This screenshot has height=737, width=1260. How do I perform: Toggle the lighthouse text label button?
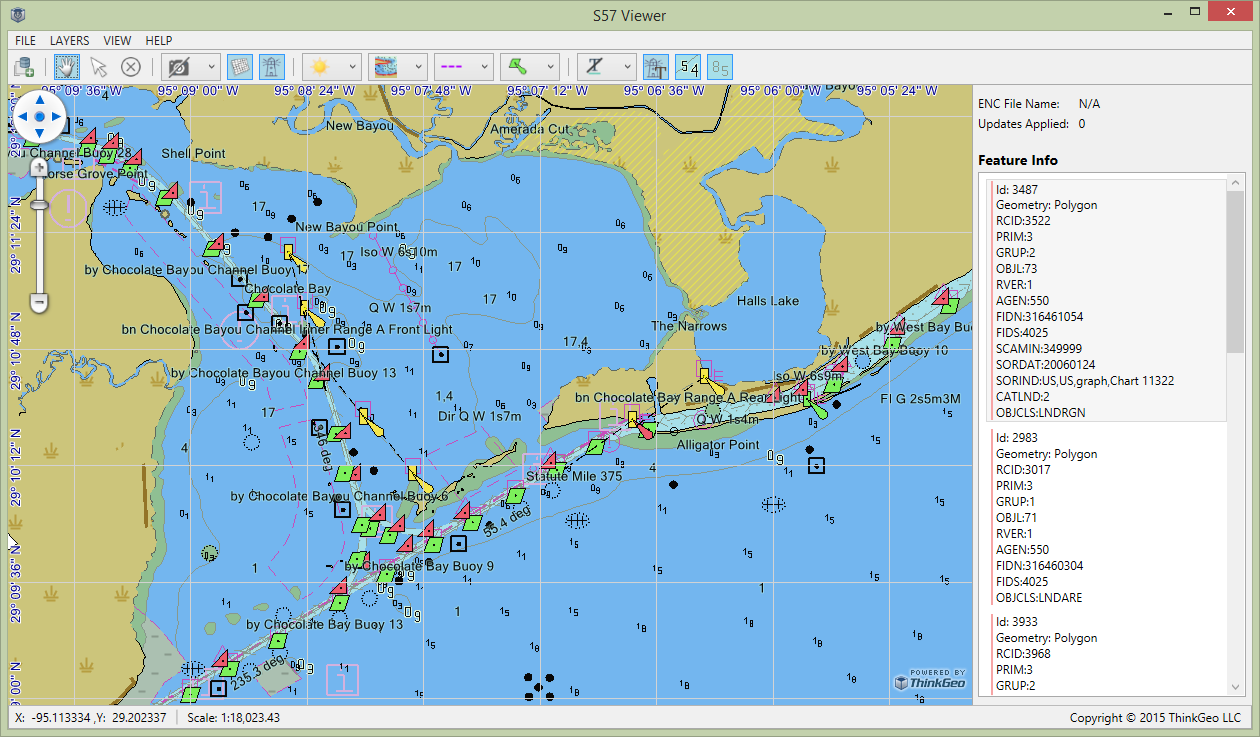[657, 66]
